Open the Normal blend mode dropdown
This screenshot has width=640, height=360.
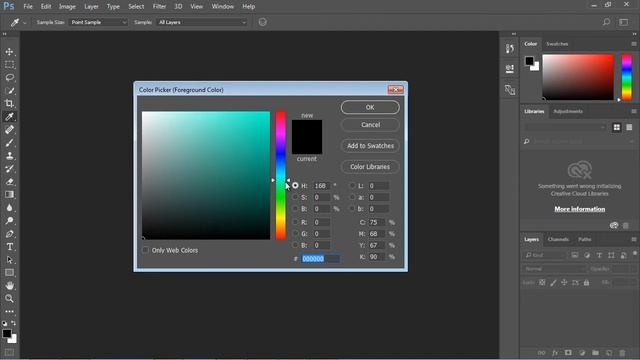coord(554,269)
